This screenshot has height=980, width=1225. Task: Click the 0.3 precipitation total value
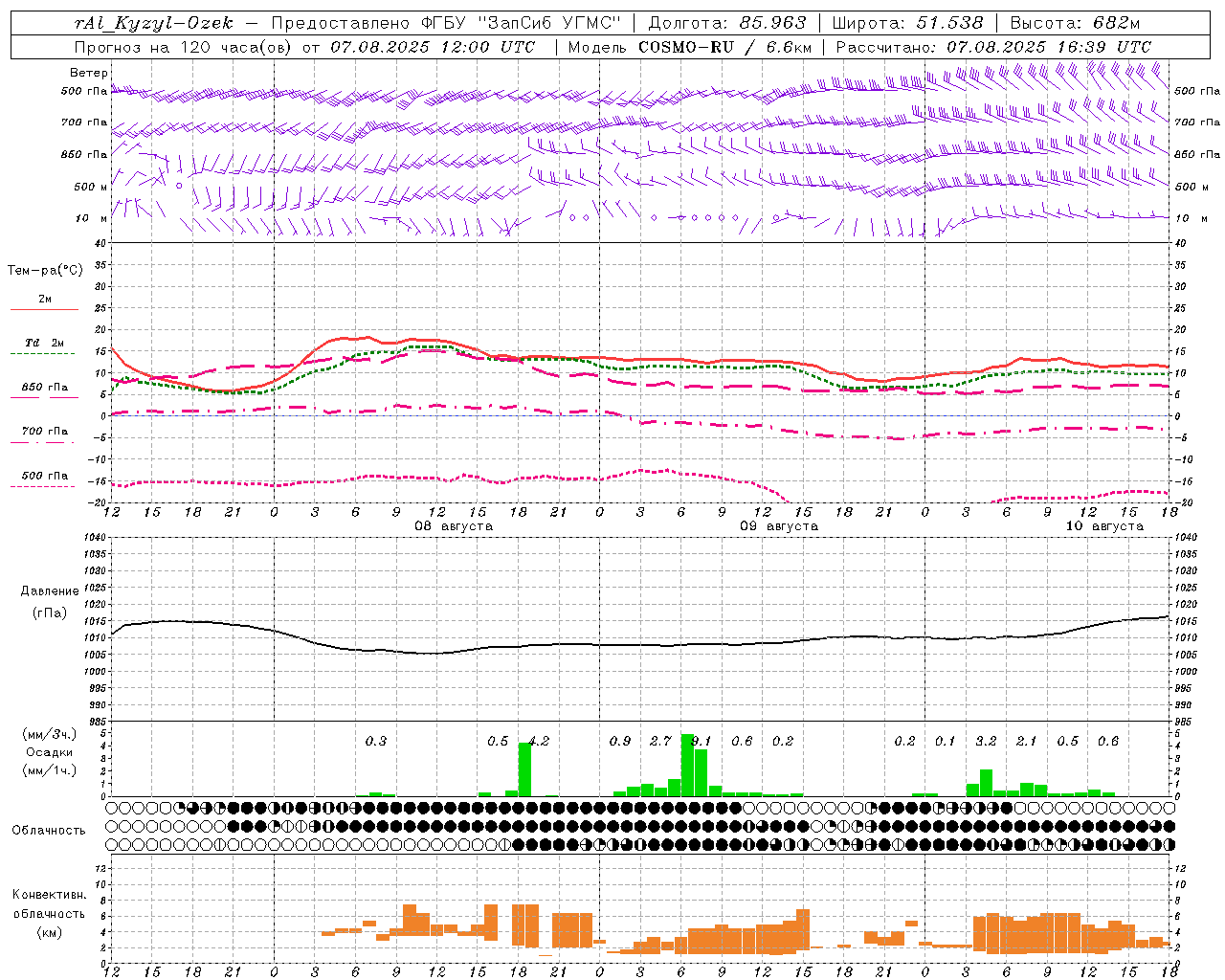376,741
